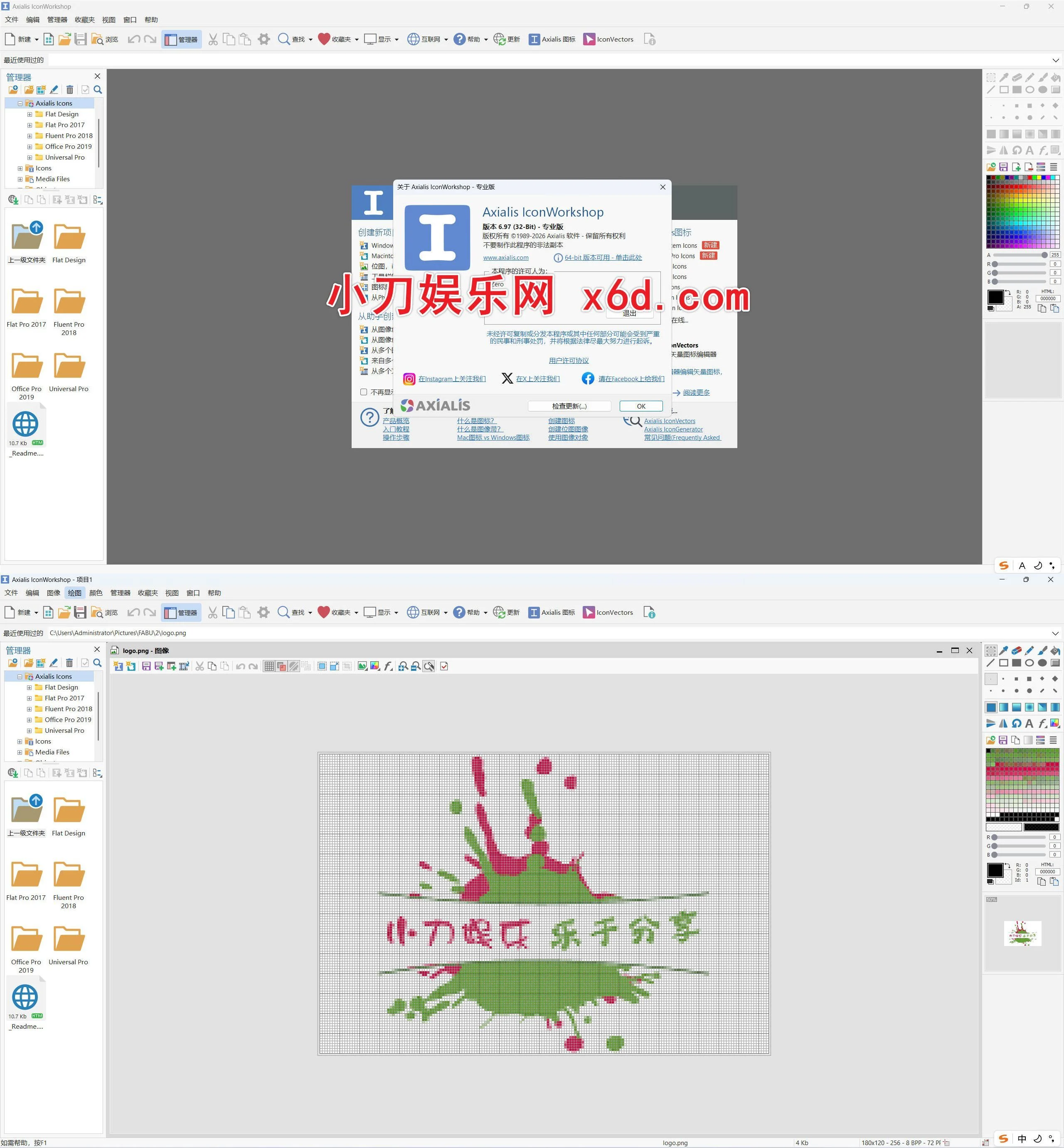The width and height of the screenshot is (1064, 1148).
Task: Check the don't-show-again box in the startup dialog
Action: coord(363,392)
